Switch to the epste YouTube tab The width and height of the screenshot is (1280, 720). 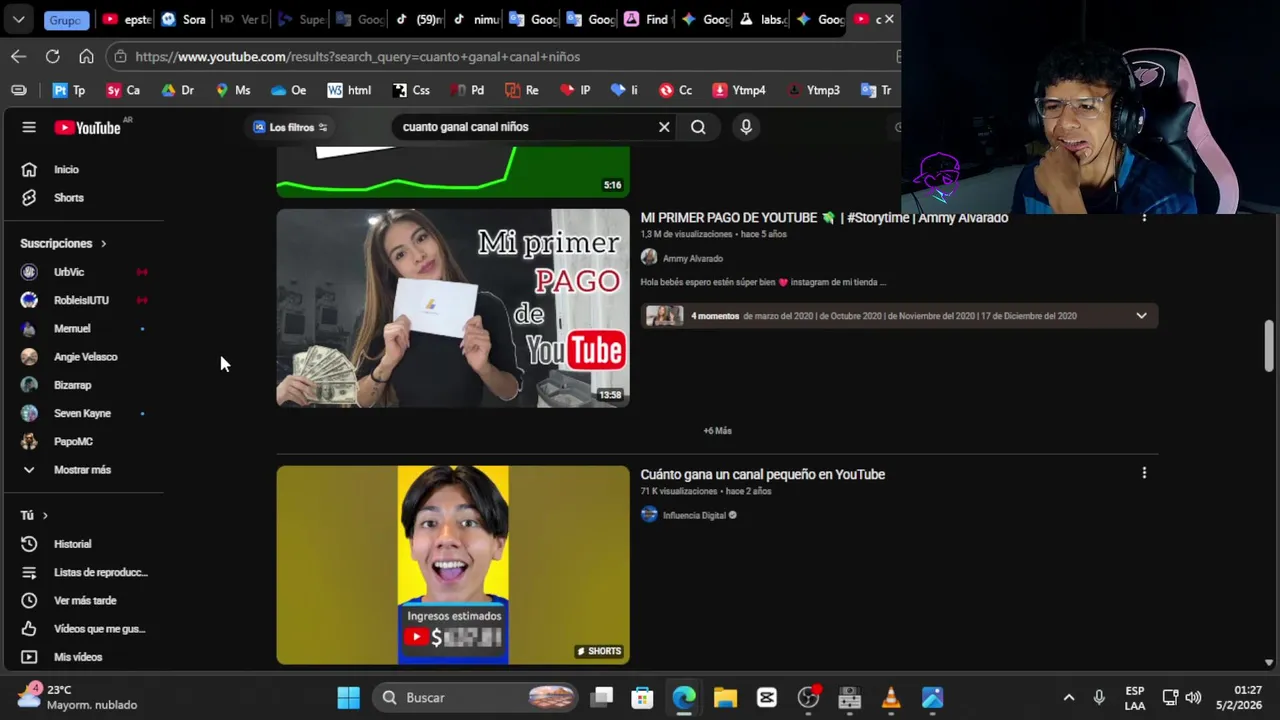pos(127,19)
